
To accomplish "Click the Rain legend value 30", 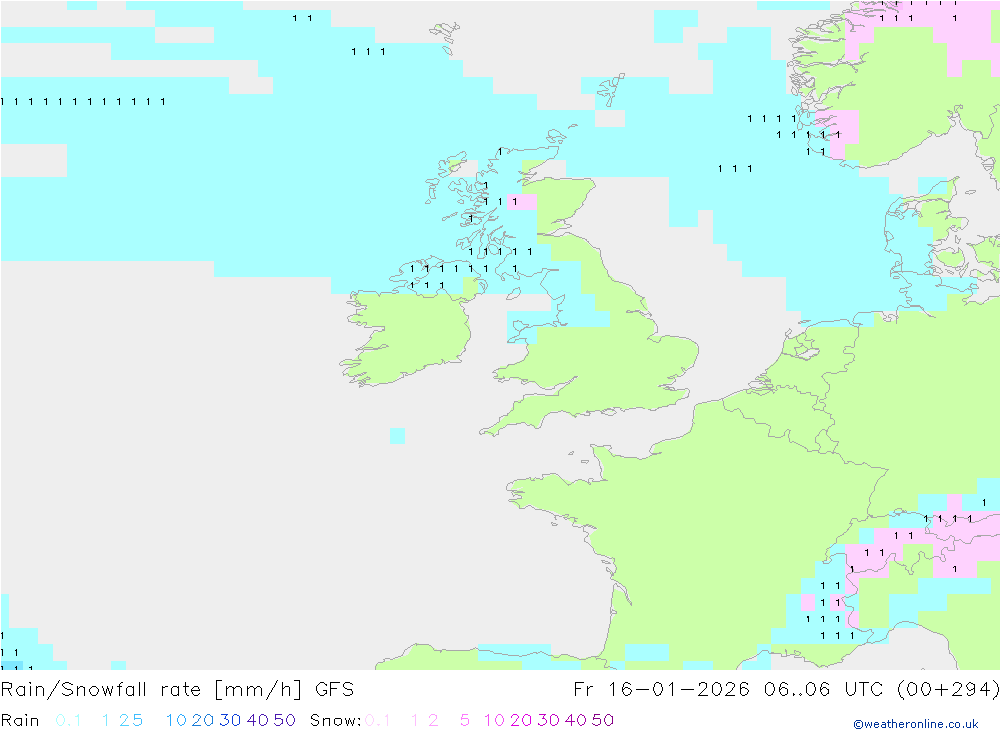I will pyautogui.click(x=230, y=720).
